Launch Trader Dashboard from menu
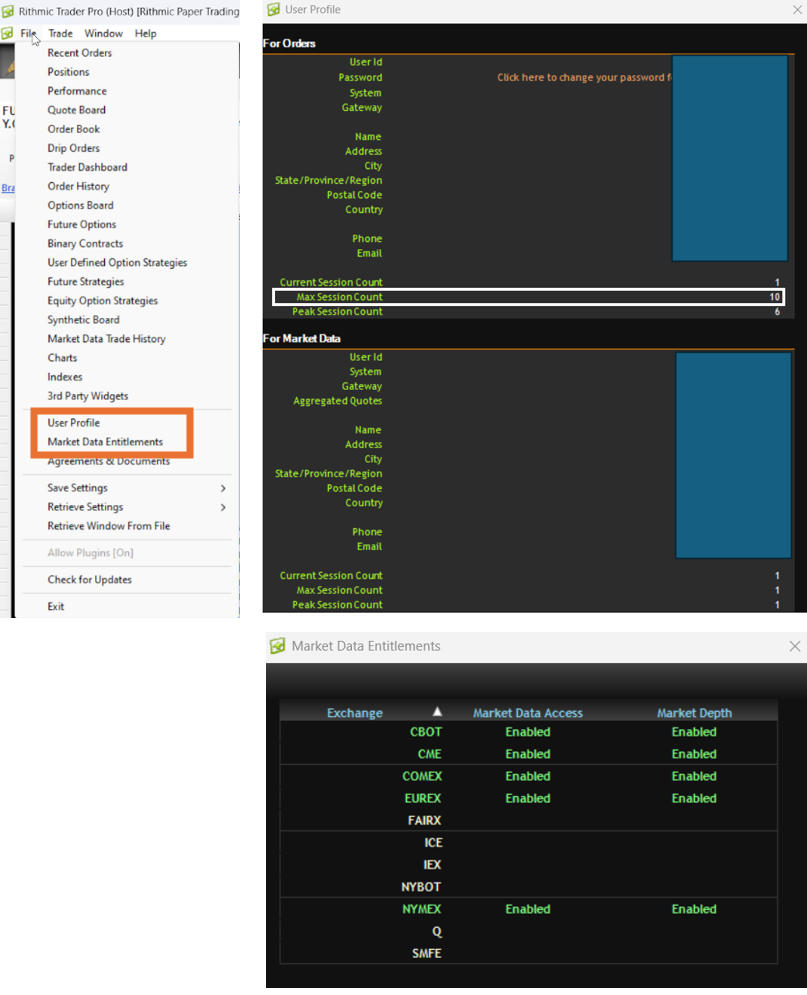Image resolution: width=807 pixels, height=995 pixels. 88,167
